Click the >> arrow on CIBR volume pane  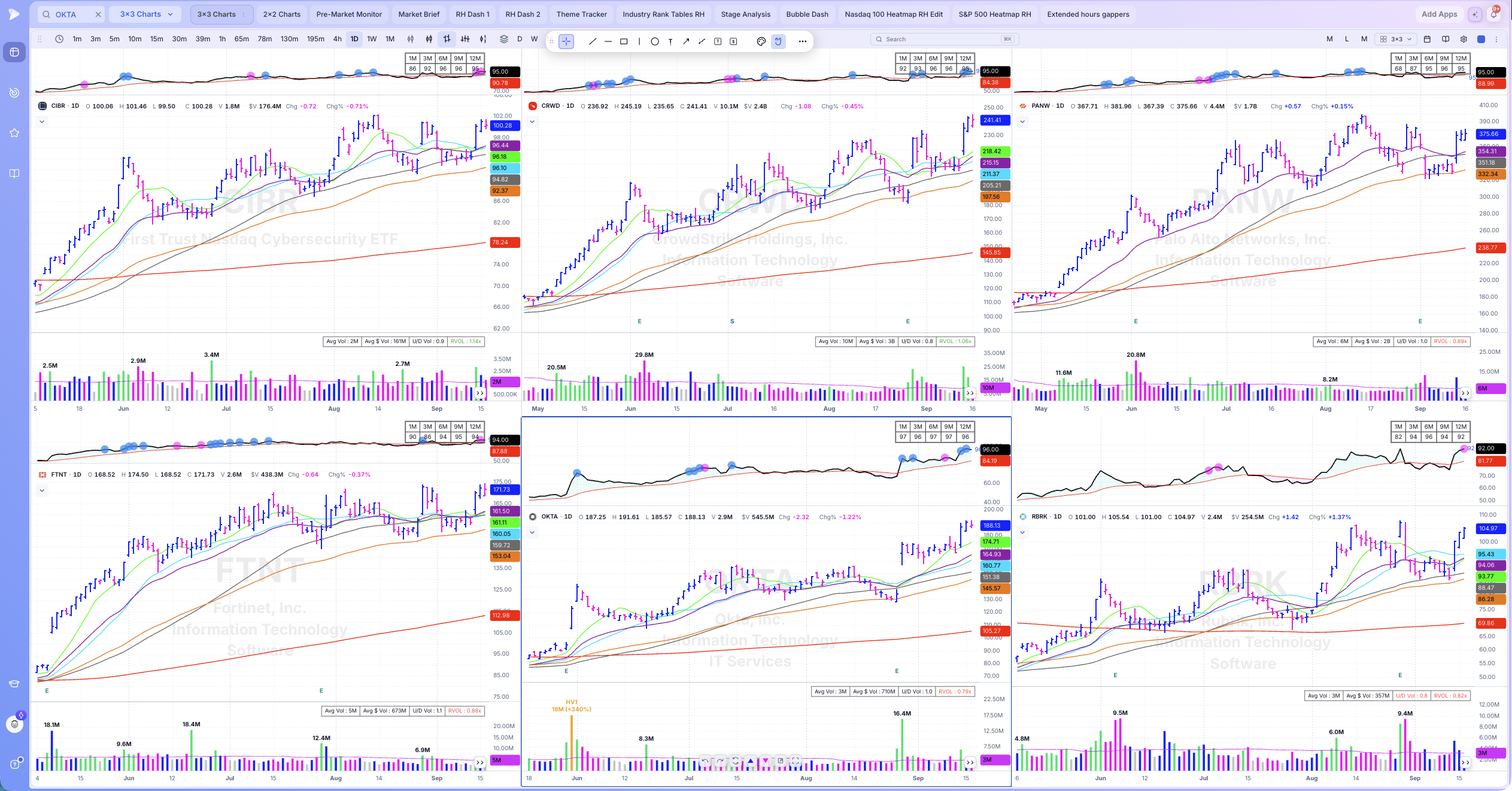coord(480,393)
